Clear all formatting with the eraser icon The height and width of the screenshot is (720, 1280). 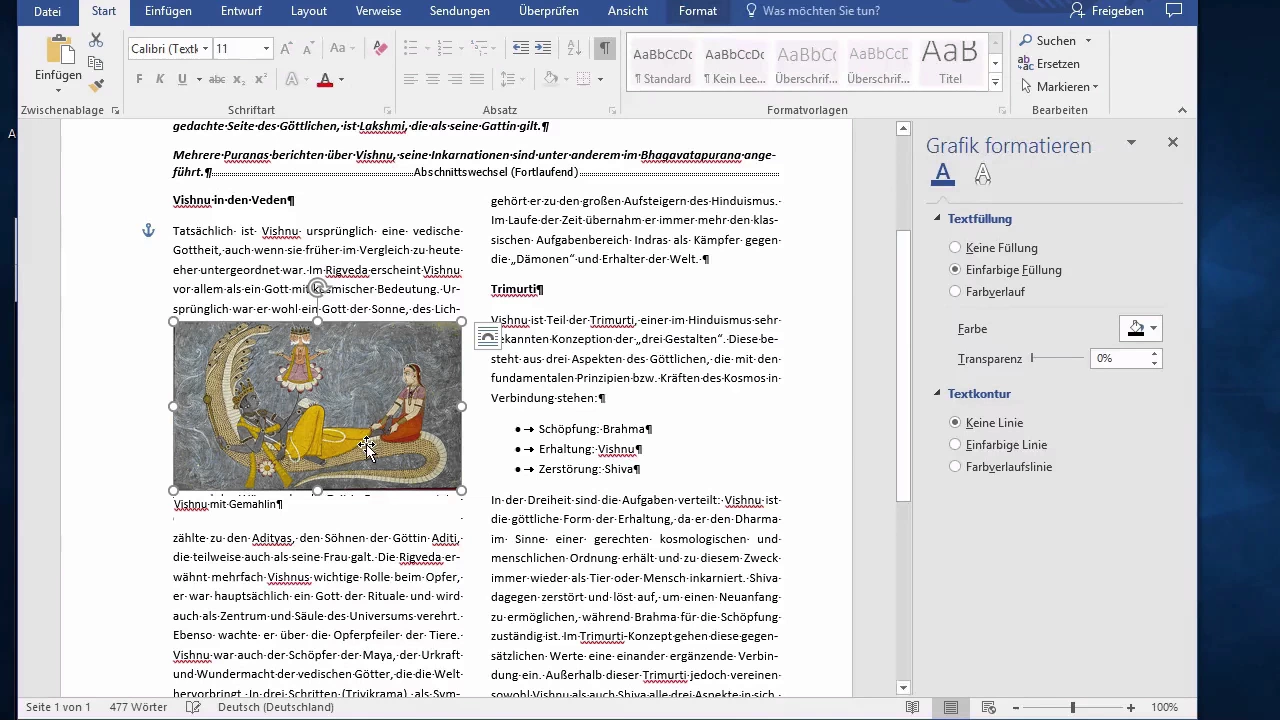380,48
